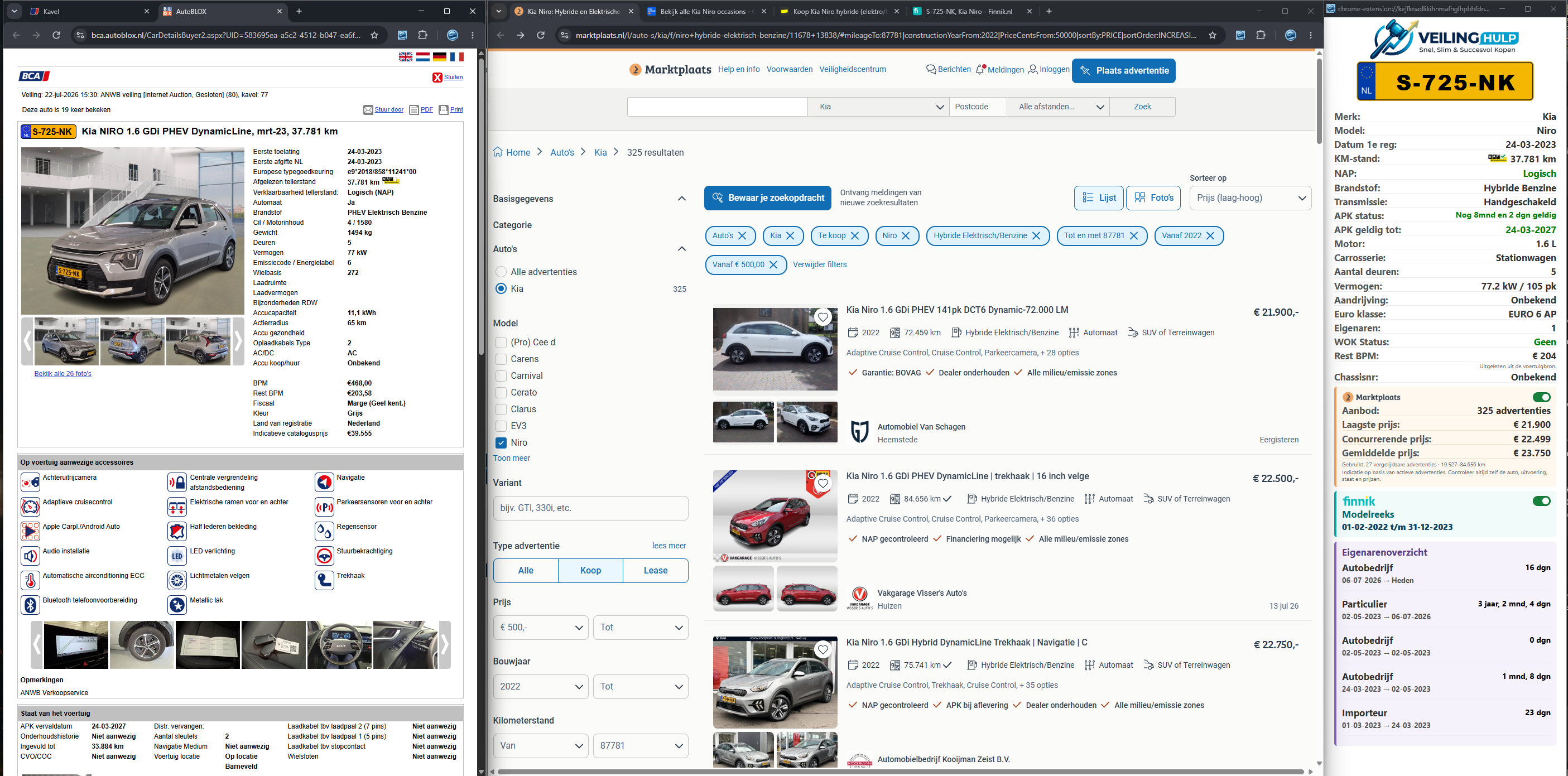Open Berichten messages icon on Marktplaats
The width and height of the screenshot is (1568, 776).
(x=931, y=69)
